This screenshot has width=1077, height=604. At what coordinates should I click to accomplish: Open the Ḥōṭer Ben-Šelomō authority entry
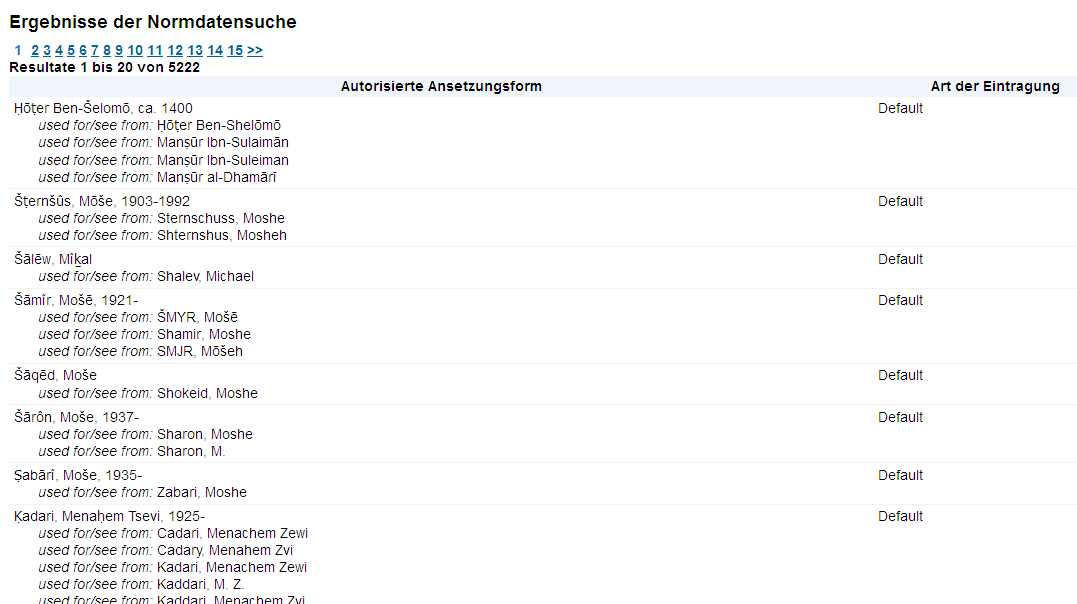103,108
